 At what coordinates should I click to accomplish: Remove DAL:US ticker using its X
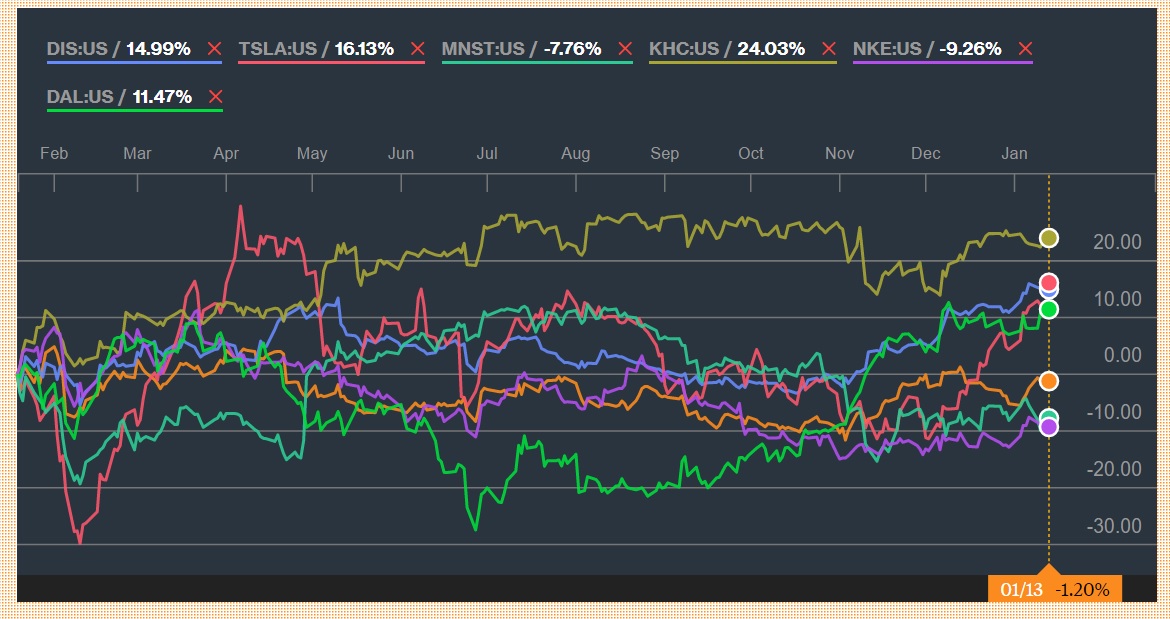[x=216, y=97]
